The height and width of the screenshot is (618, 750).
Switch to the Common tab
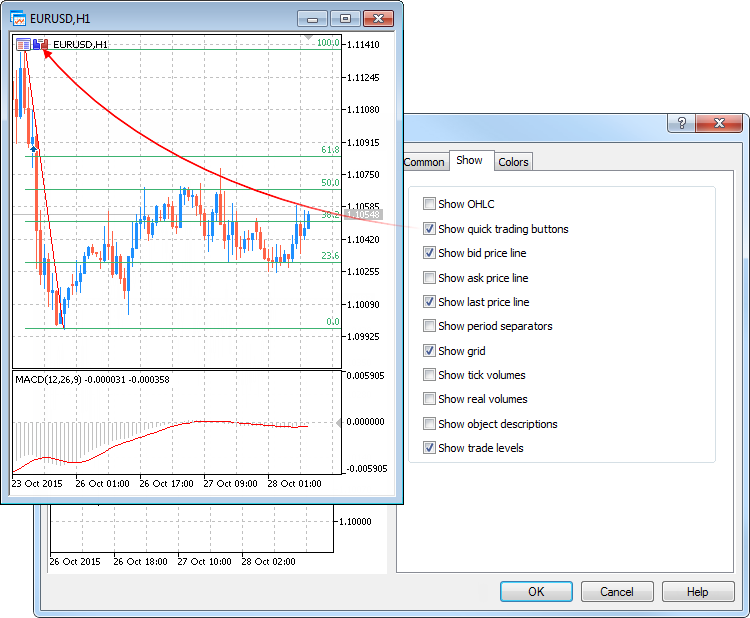point(424,162)
